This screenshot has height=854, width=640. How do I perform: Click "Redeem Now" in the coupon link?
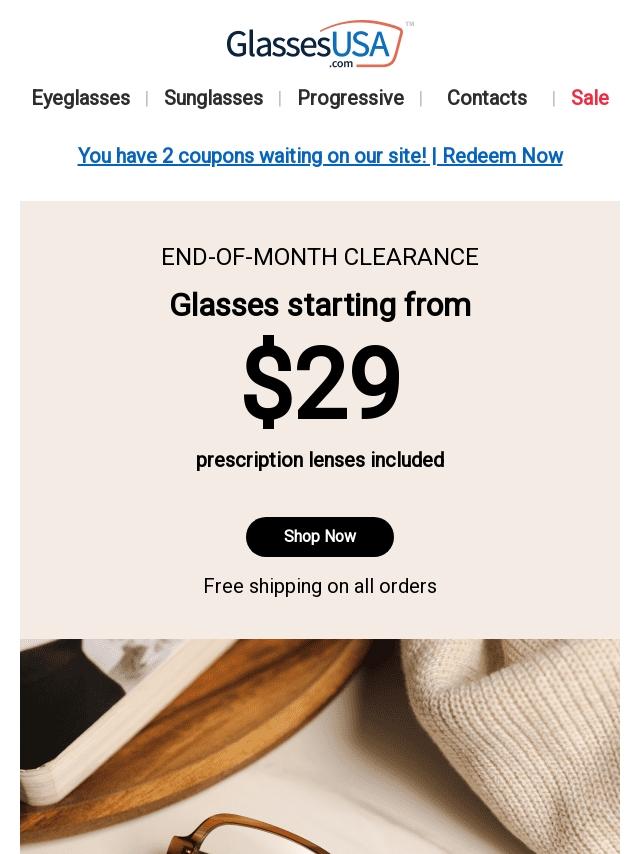(x=502, y=156)
